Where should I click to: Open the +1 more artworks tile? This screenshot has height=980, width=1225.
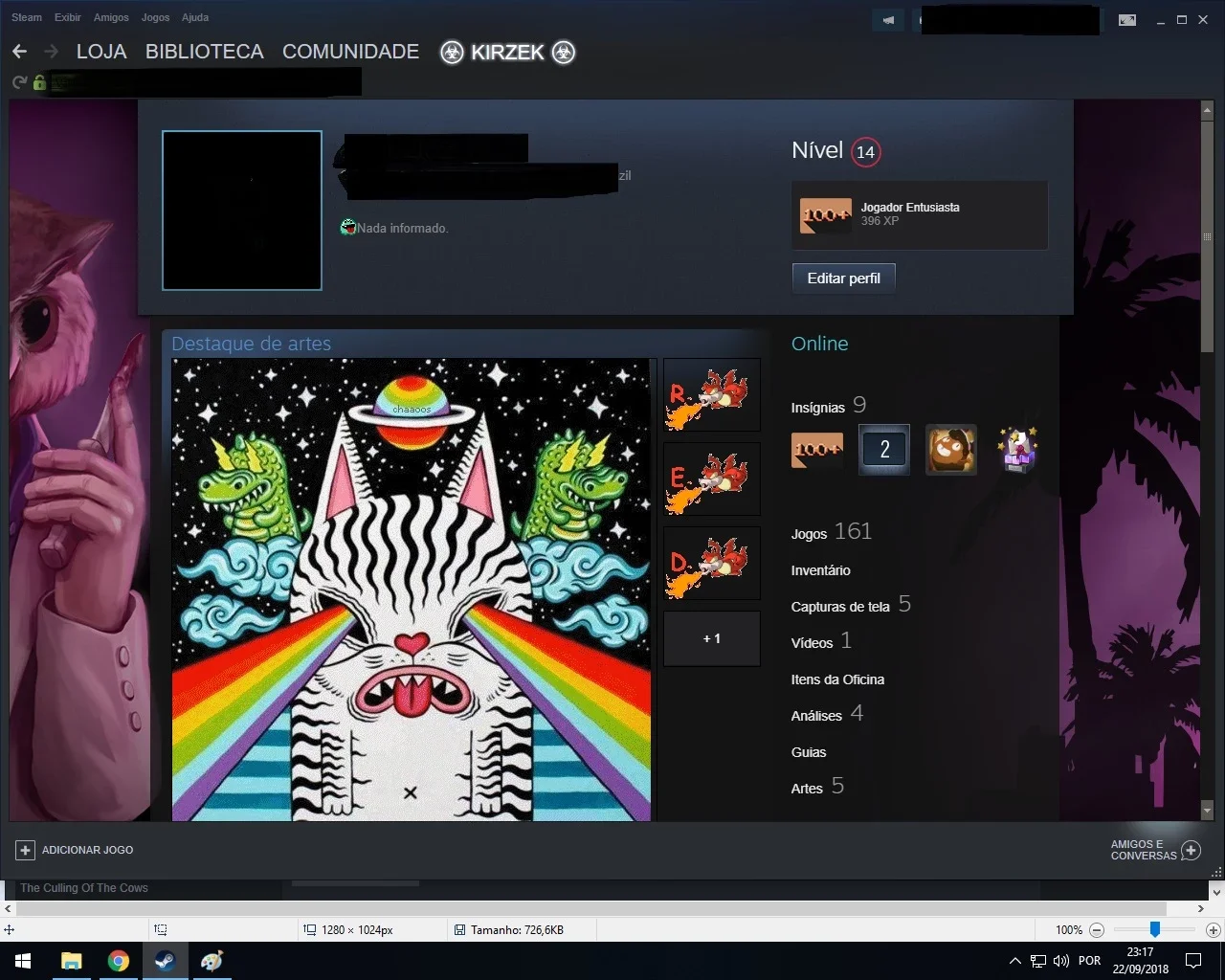tap(711, 638)
